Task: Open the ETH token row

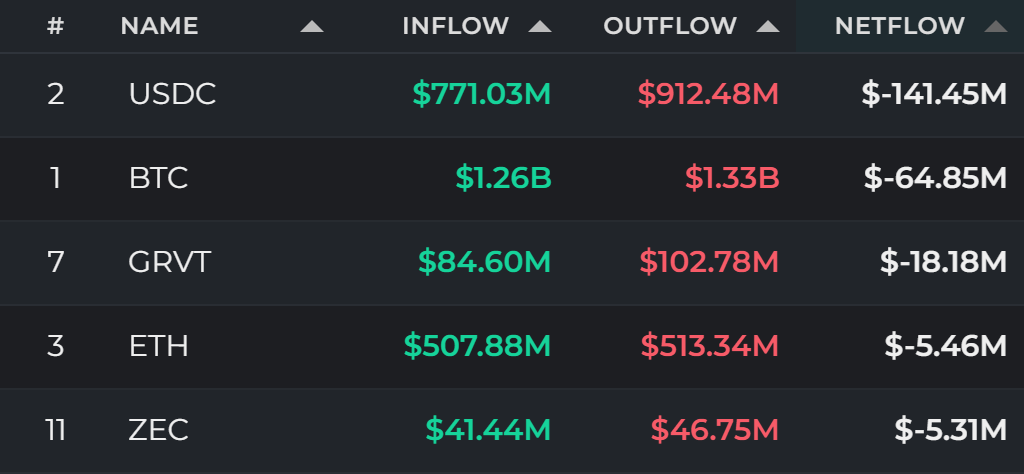Action: [x=512, y=346]
